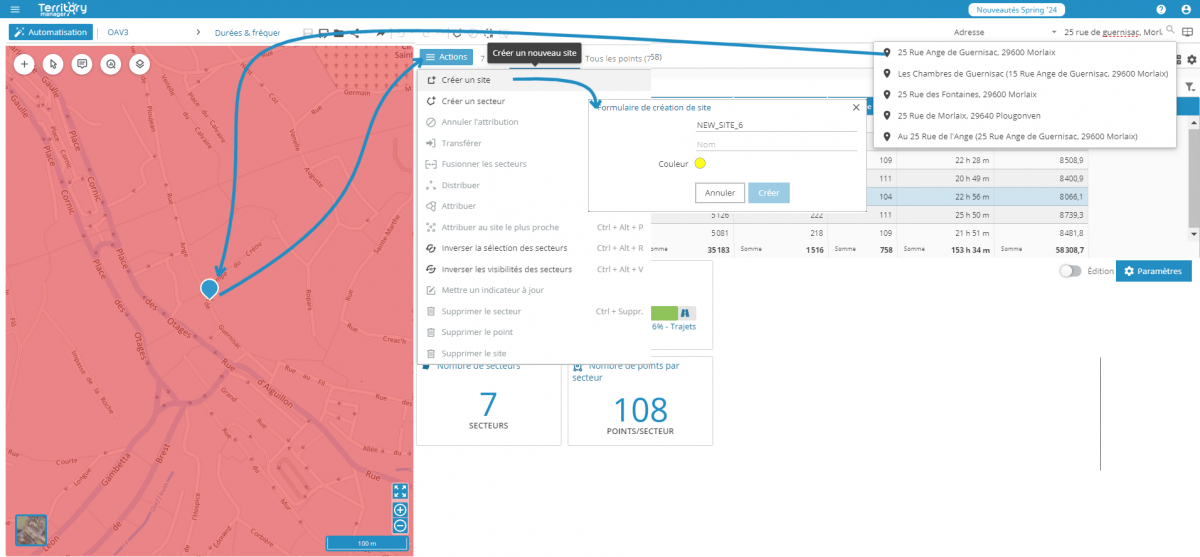1200x557 pixels.
Task: Toggle the Édition switch
Action: tap(1070, 271)
